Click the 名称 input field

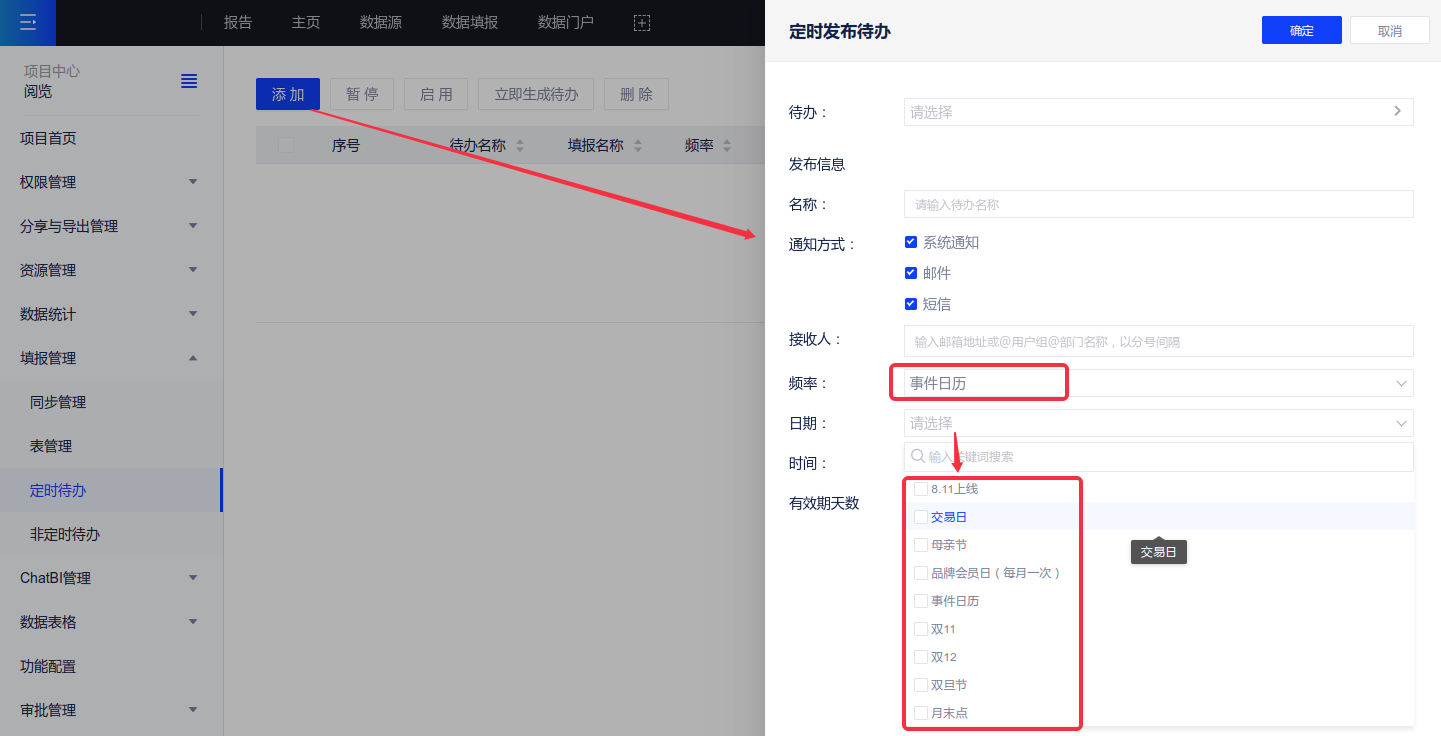coord(1158,204)
